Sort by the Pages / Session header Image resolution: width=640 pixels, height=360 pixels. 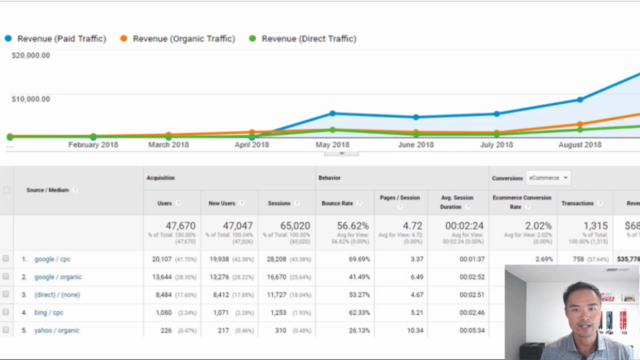400,198
